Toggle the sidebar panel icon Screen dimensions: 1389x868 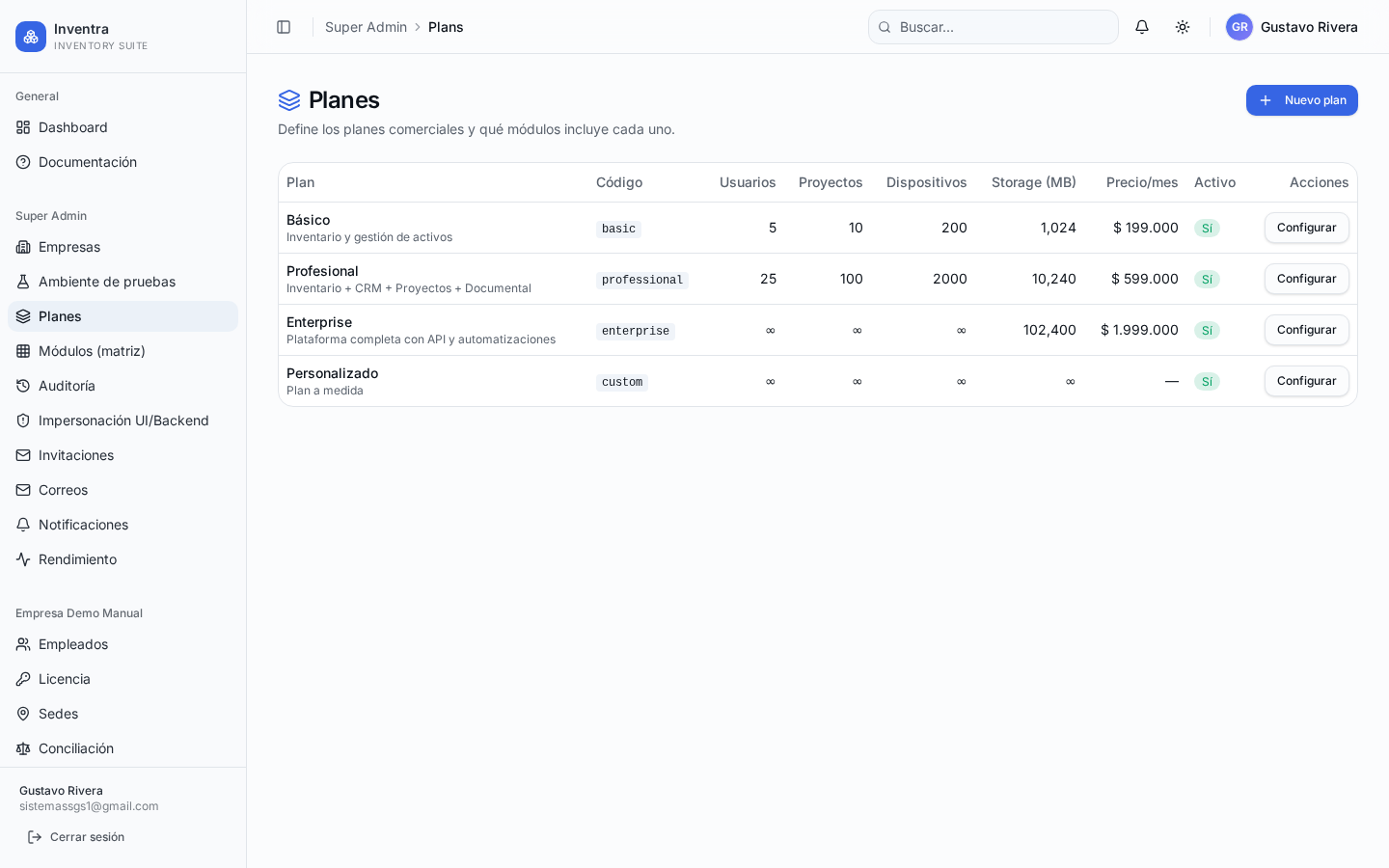(x=284, y=27)
